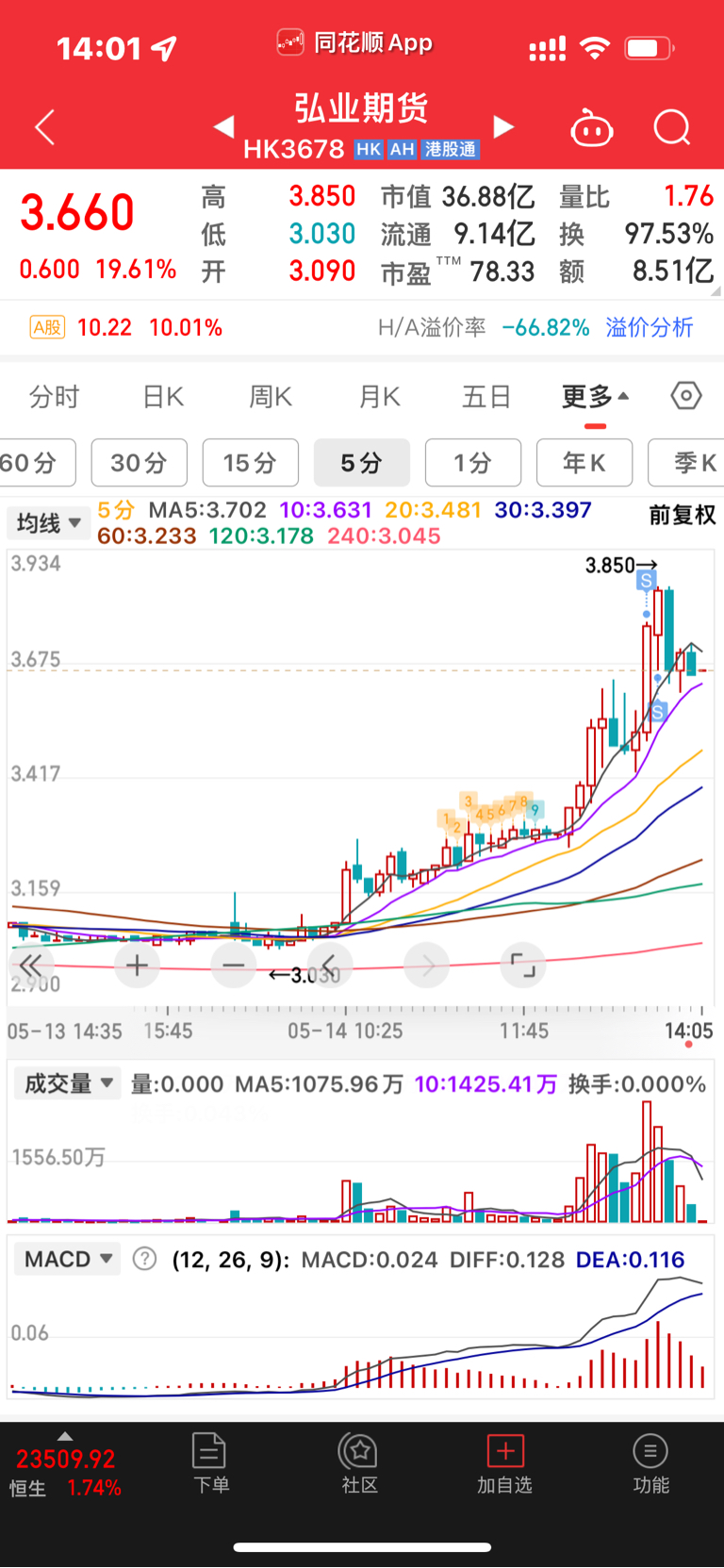This screenshot has height=1568, width=724.
Task: Select the 5分 period
Action: 362,462
